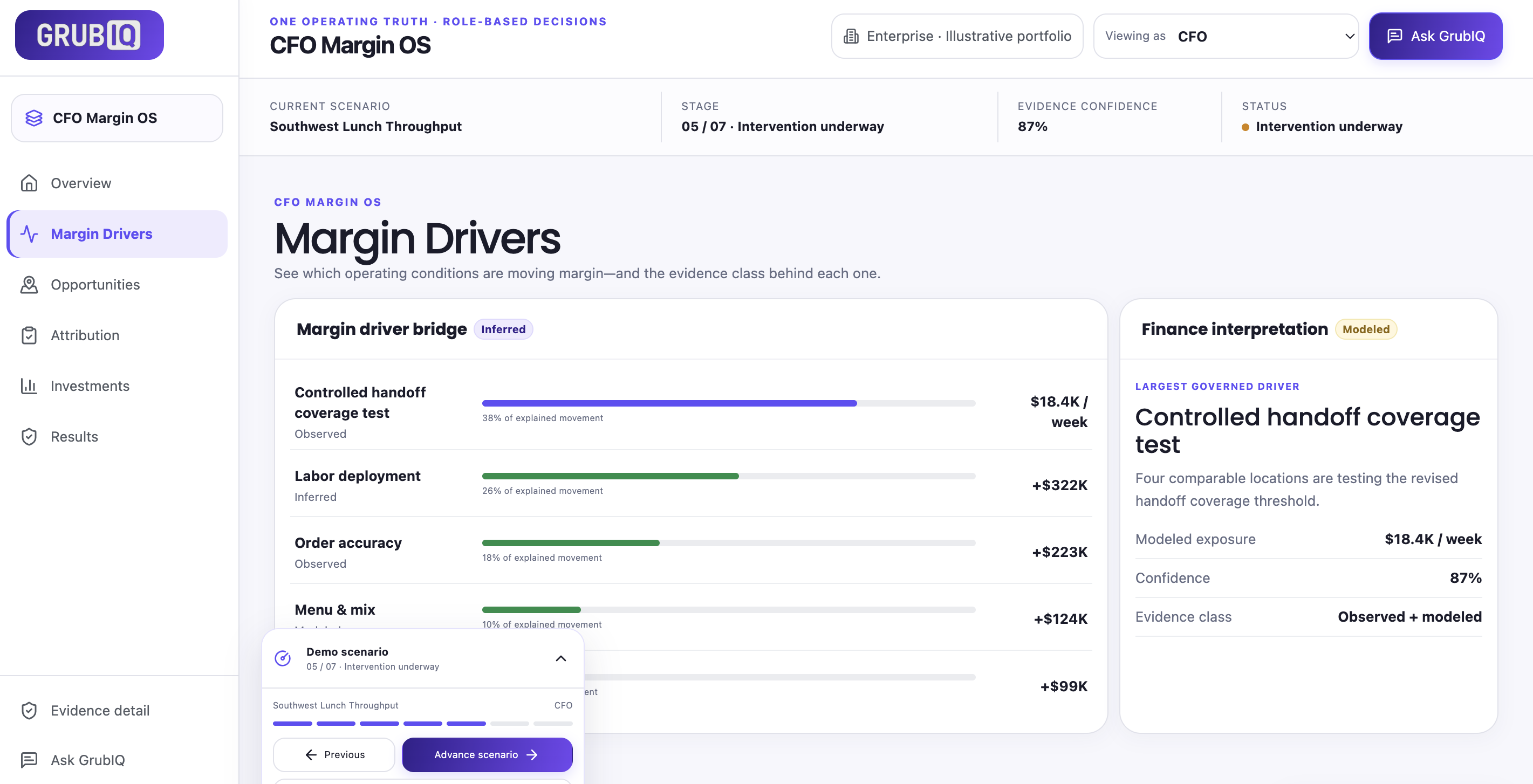This screenshot has height=784, width=1533.
Task: Click the Controlled handoff coverage progress bar
Action: coord(728,403)
